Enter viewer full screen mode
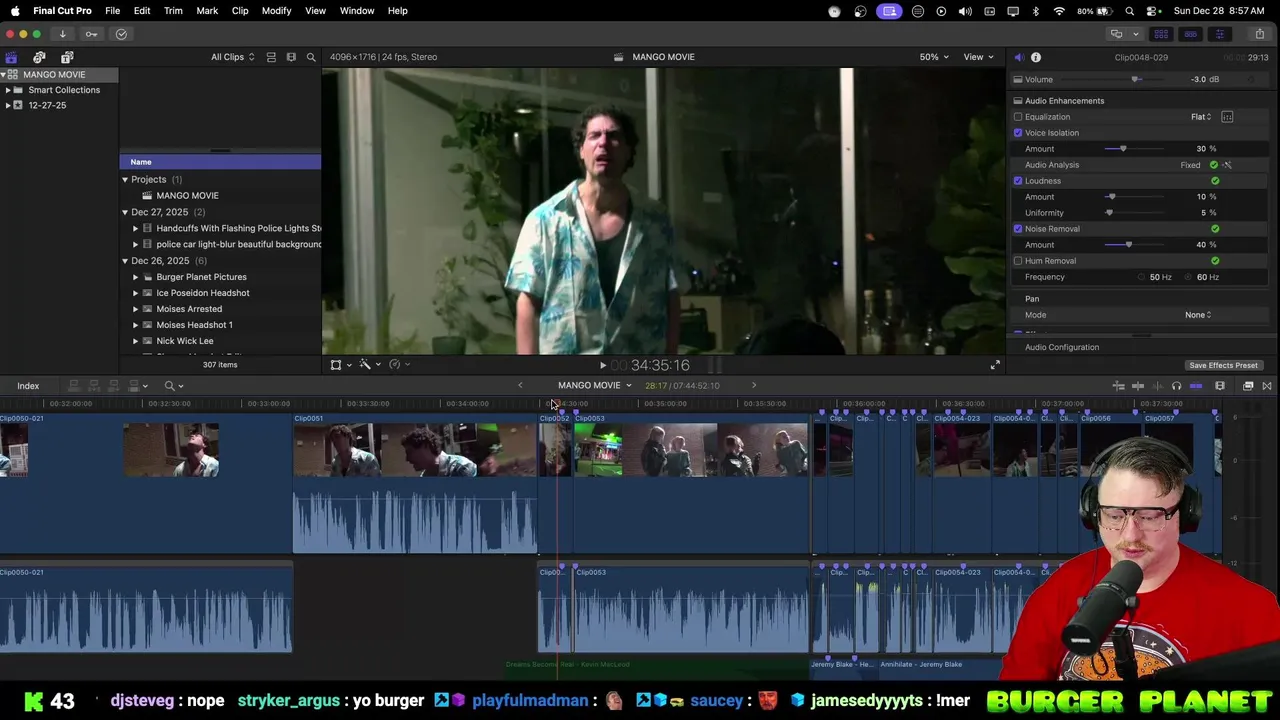This screenshot has width=1280, height=720. click(995, 365)
